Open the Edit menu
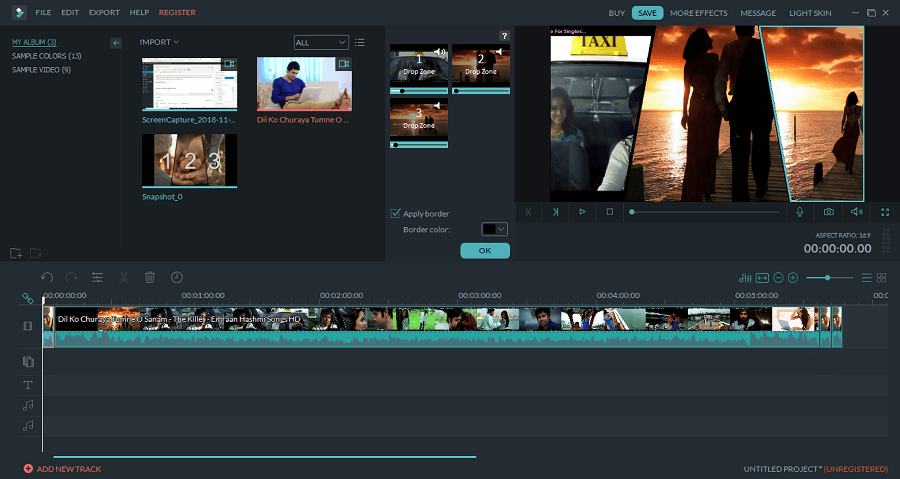This screenshot has width=900, height=479. pos(69,12)
